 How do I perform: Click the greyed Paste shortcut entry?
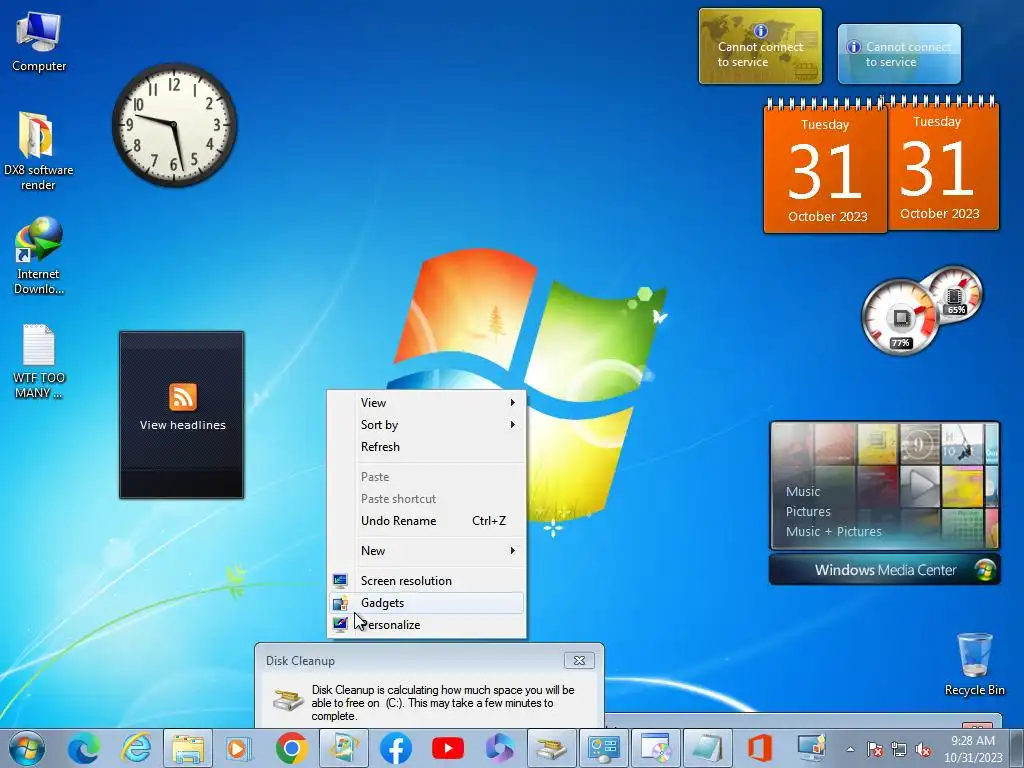click(x=426, y=499)
